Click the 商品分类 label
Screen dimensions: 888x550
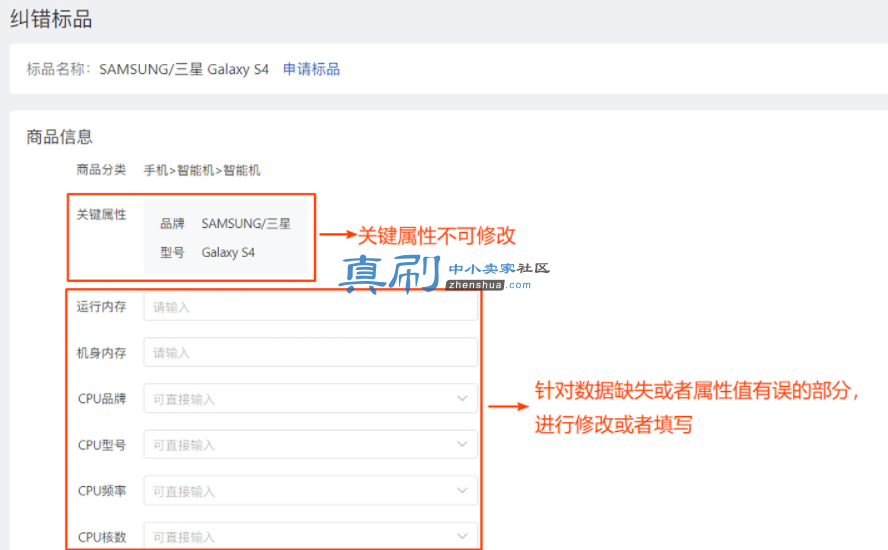(x=101, y=170)
